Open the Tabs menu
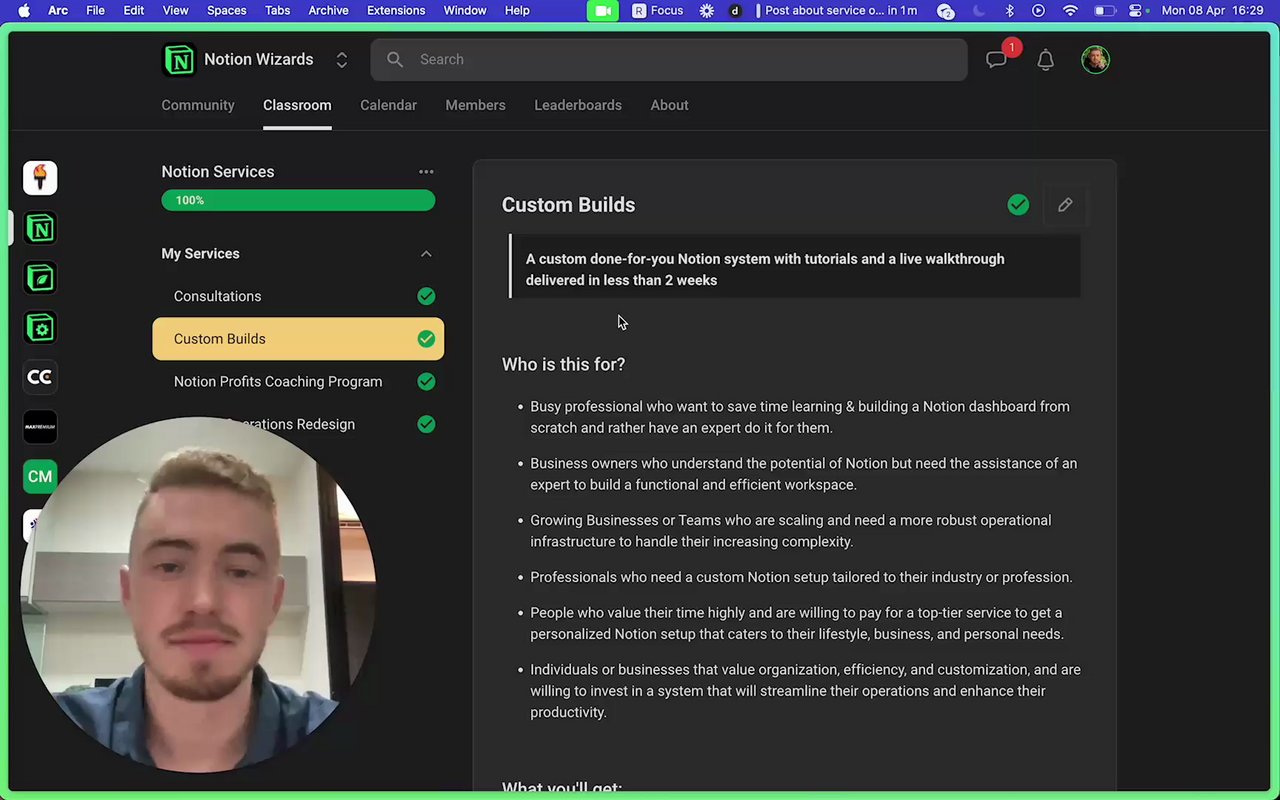The image size is (1280, 800). point(277,11)
